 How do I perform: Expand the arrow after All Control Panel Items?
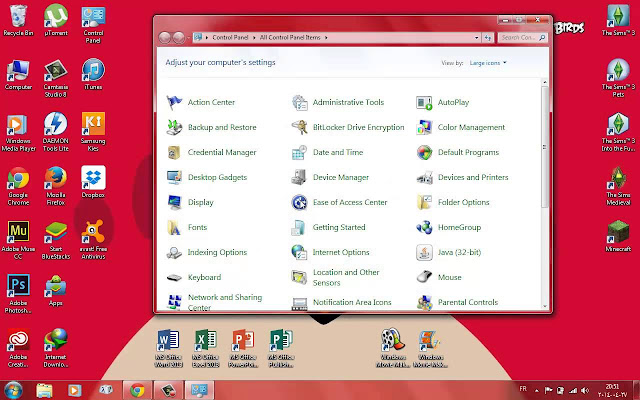326,38
